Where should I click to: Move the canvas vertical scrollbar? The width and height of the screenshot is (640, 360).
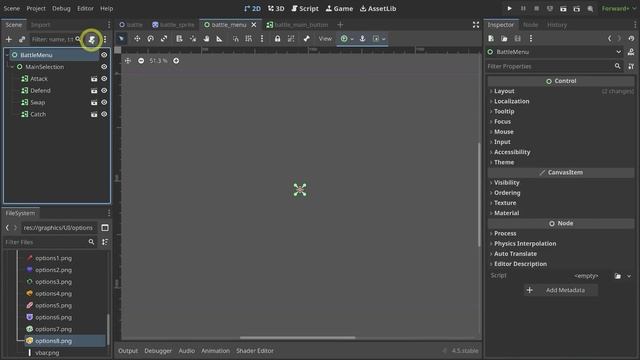coord(480,194)
